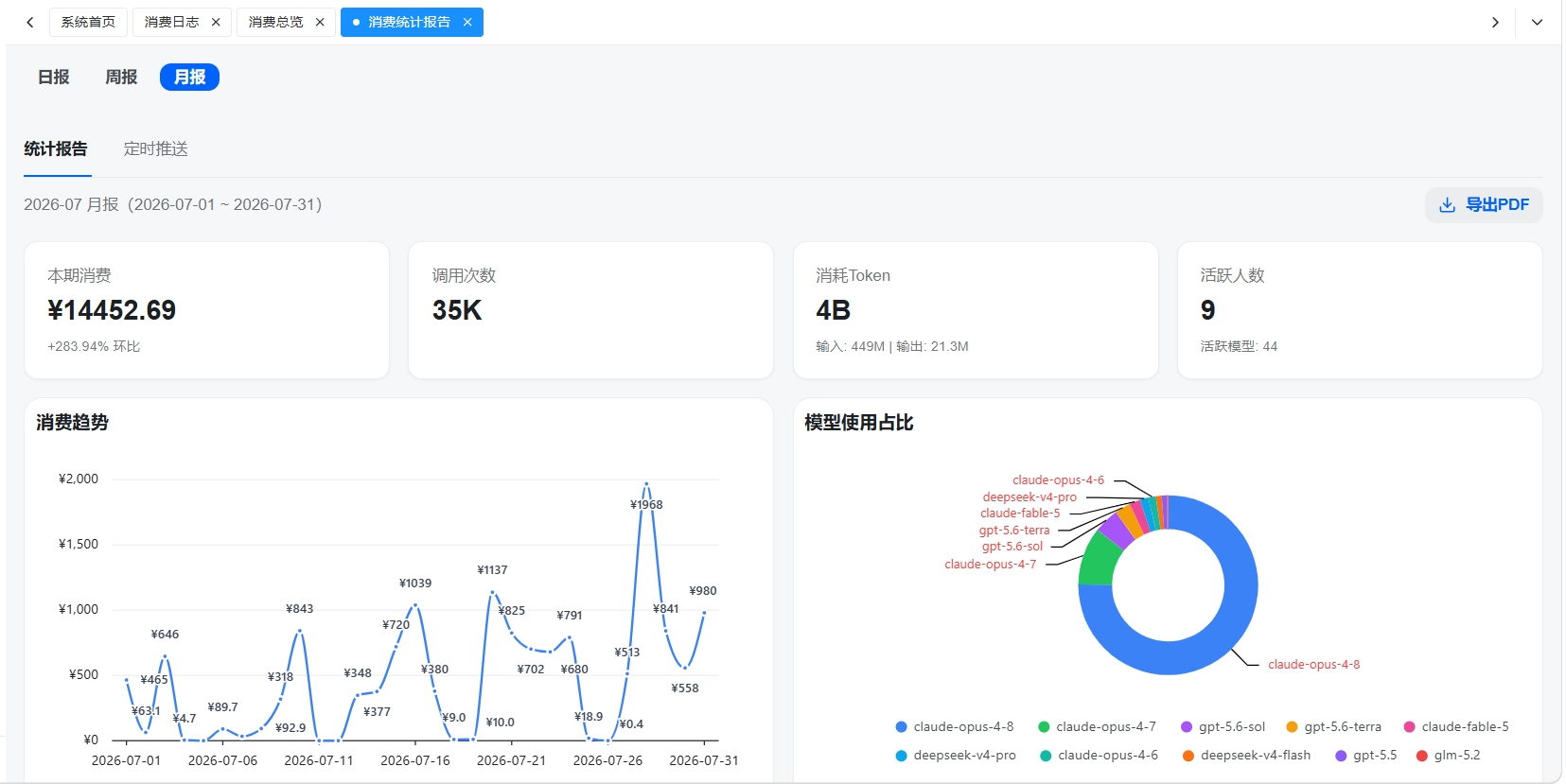Click the 模型使用占比 chart title
This screenshot has width=1566, height=784.
(858, 423)
